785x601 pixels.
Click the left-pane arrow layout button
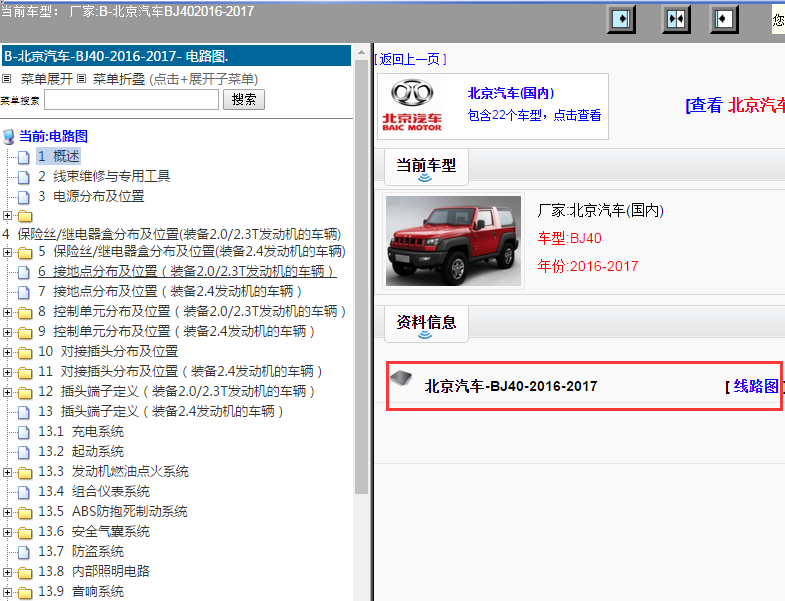click(x=621, y=20)
